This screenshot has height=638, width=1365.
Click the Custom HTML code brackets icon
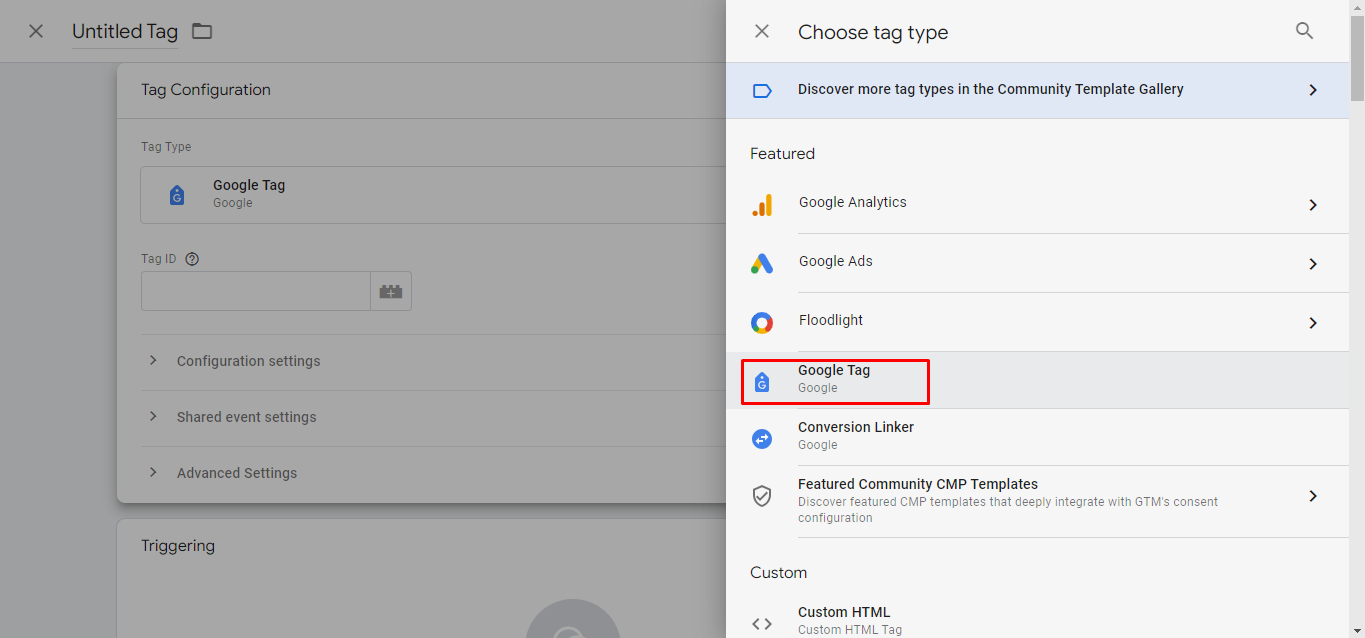(x=762, y=624)
